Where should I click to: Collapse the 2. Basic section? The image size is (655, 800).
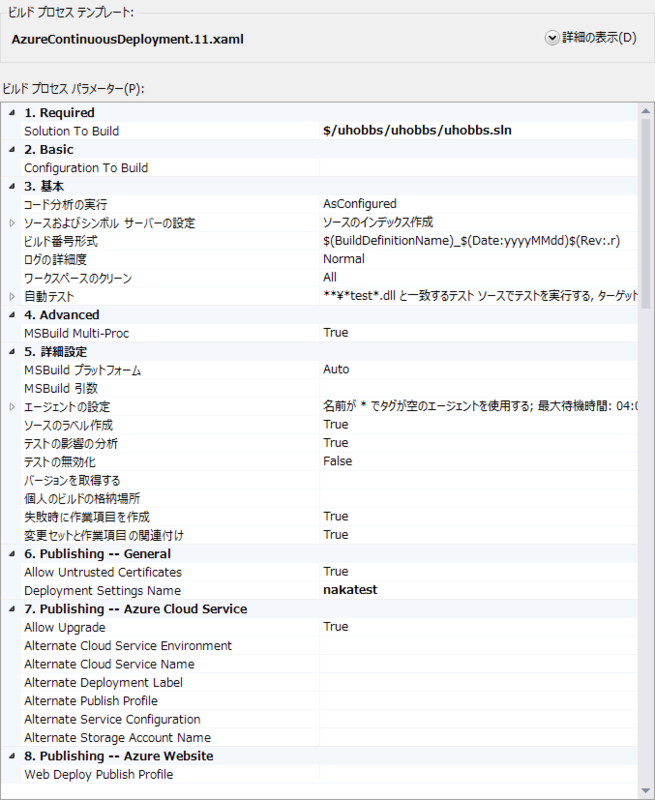click(x=12, y=149)
